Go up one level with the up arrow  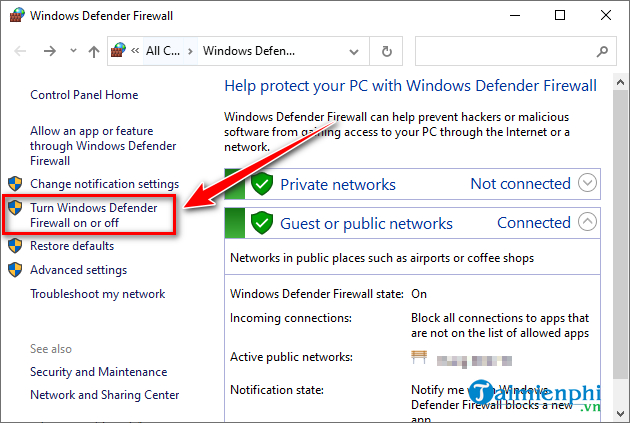[94, 51]
